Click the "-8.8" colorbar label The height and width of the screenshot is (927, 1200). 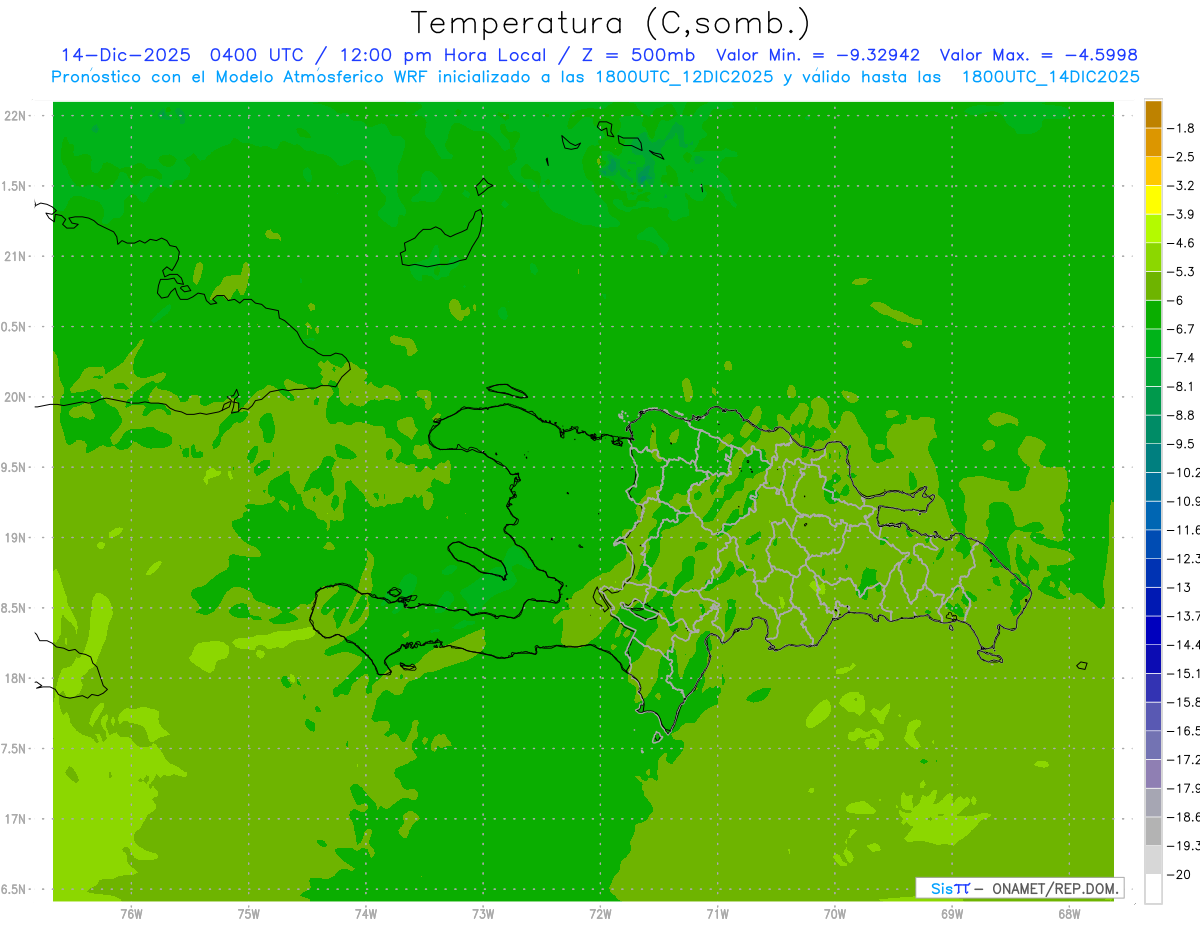pyautogui.click(x=1181, y=415)
